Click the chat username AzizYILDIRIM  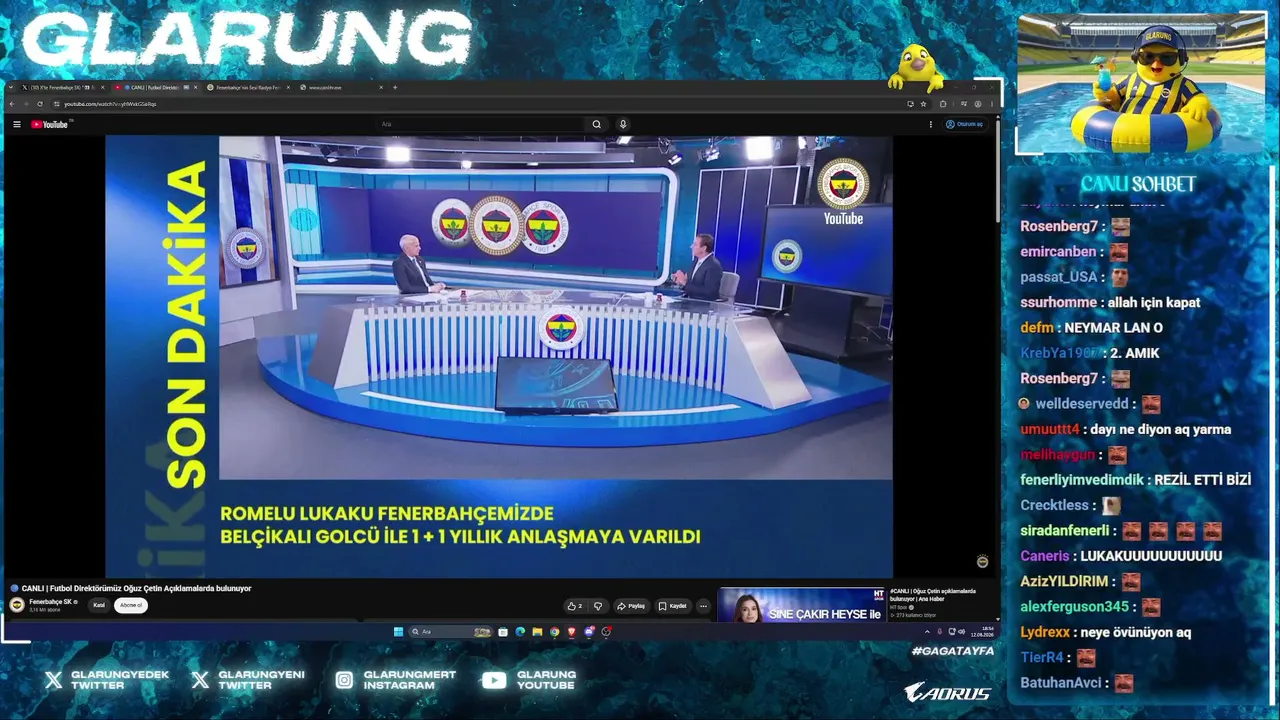(x=1064, y=582)
